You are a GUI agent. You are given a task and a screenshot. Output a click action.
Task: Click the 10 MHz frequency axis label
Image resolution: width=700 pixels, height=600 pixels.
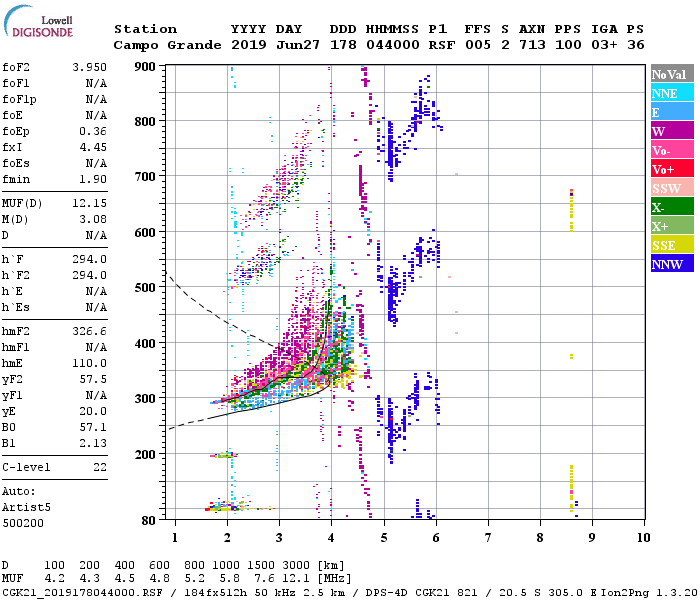pos(643,538)
